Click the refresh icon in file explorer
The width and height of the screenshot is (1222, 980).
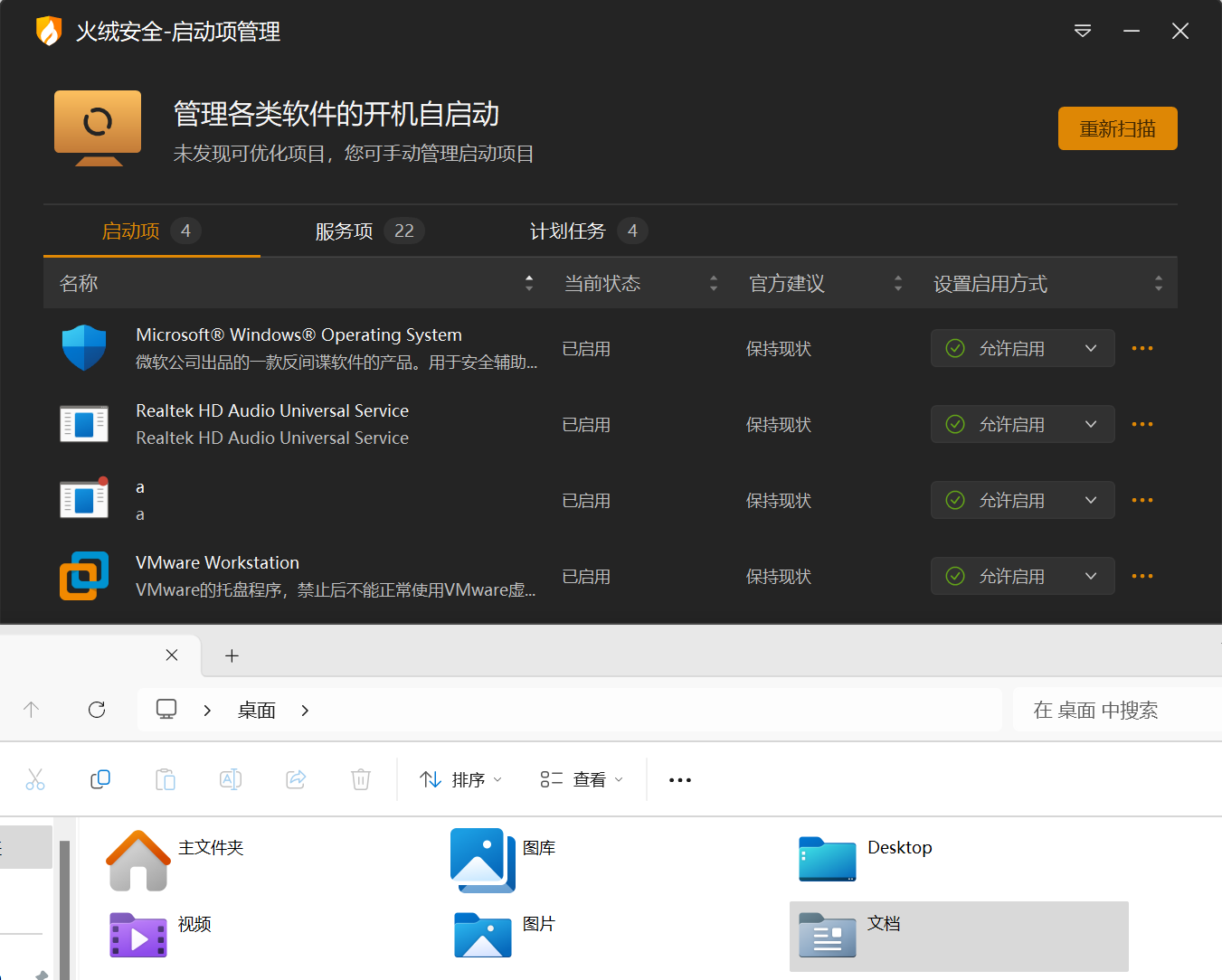pos(97,710)
